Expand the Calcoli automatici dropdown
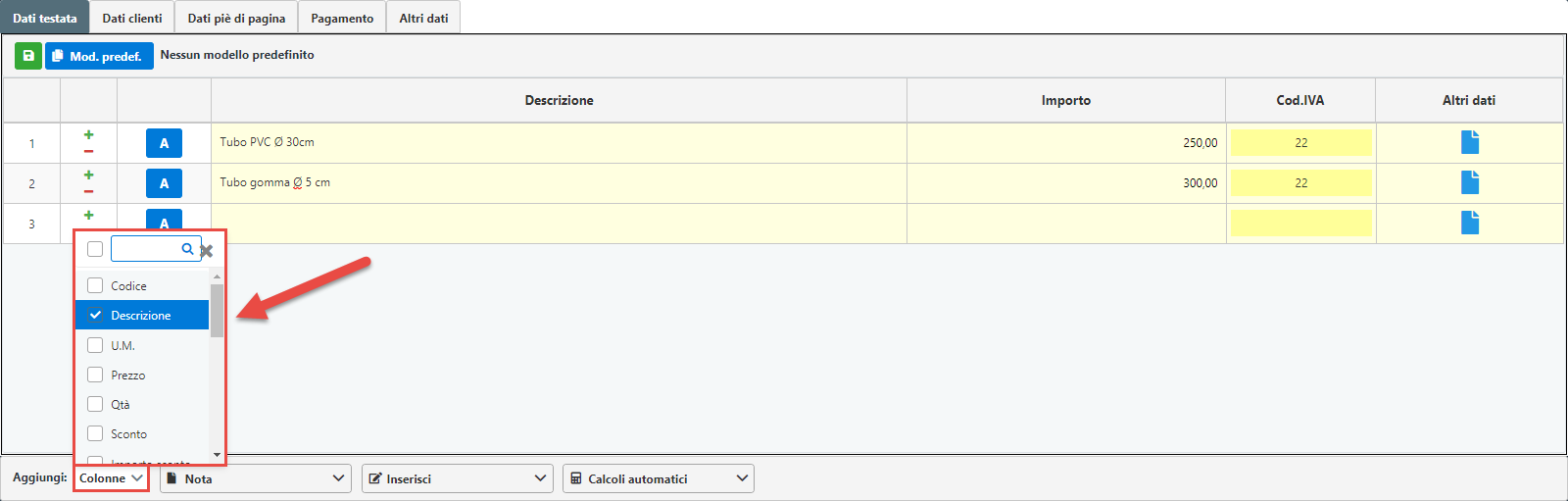Viewport: 1568px width, 501px height. pyautogui.click(x=658, y=478)
